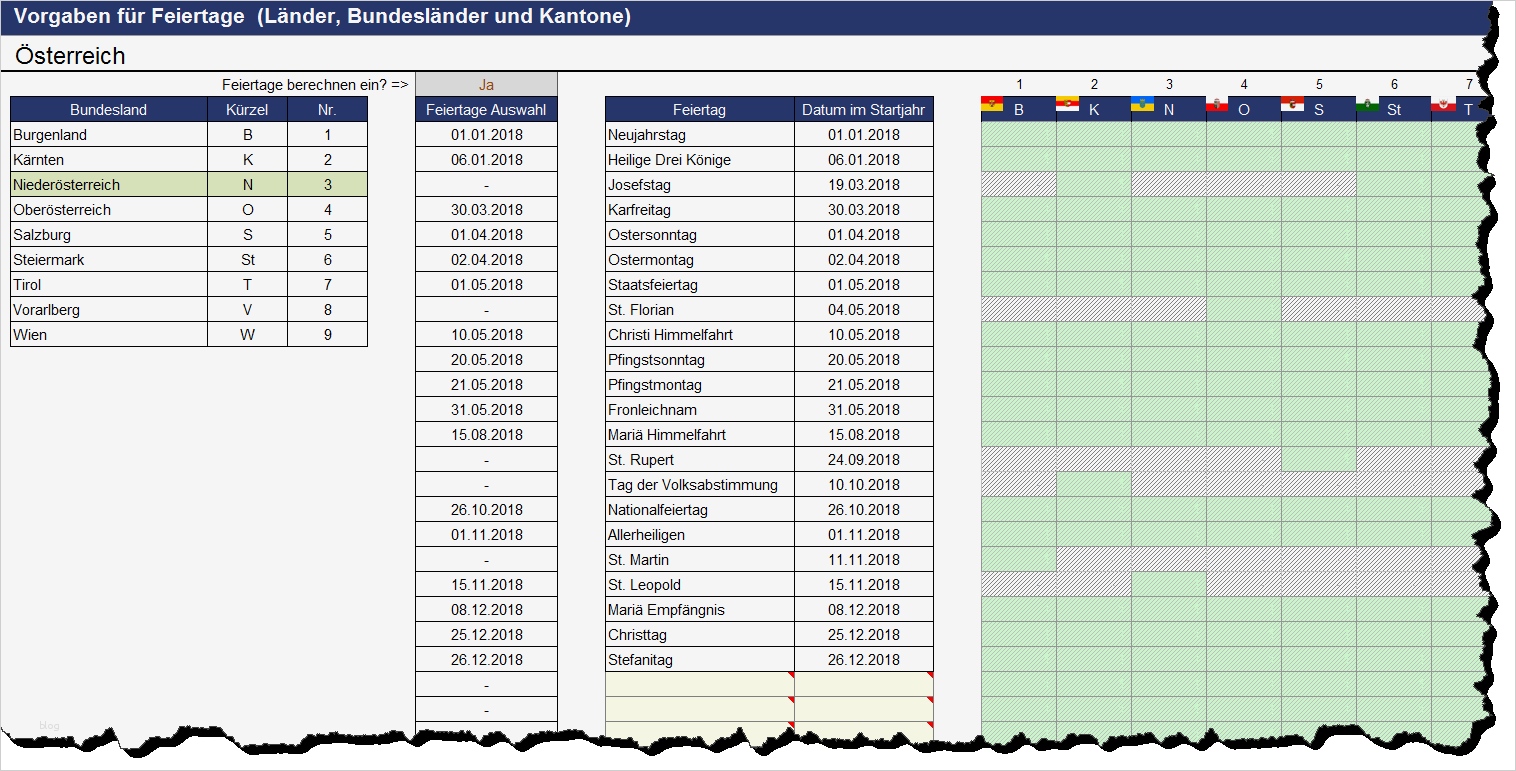Select the highlighted Niederösterreich row
Viewport: 1516px width, 771px height.
108,184
